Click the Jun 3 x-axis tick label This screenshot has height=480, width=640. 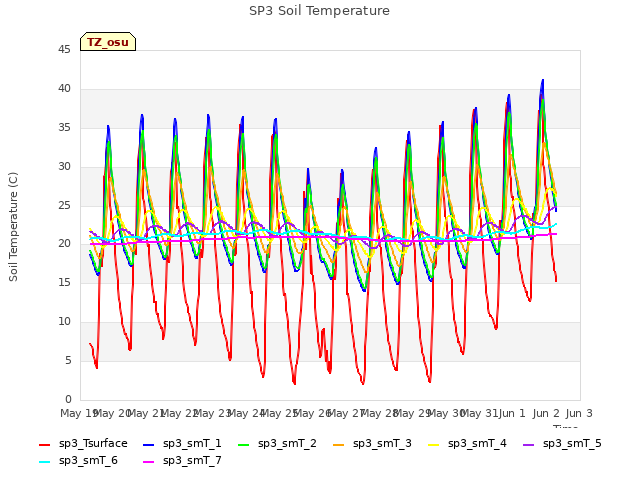pyautogui.click(x=579, y=413)
